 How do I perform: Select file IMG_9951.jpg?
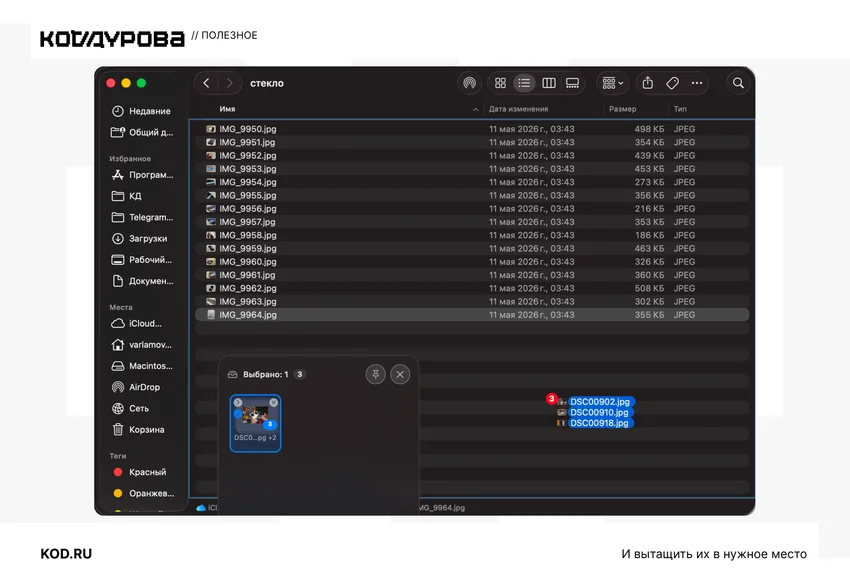[472, 142]
